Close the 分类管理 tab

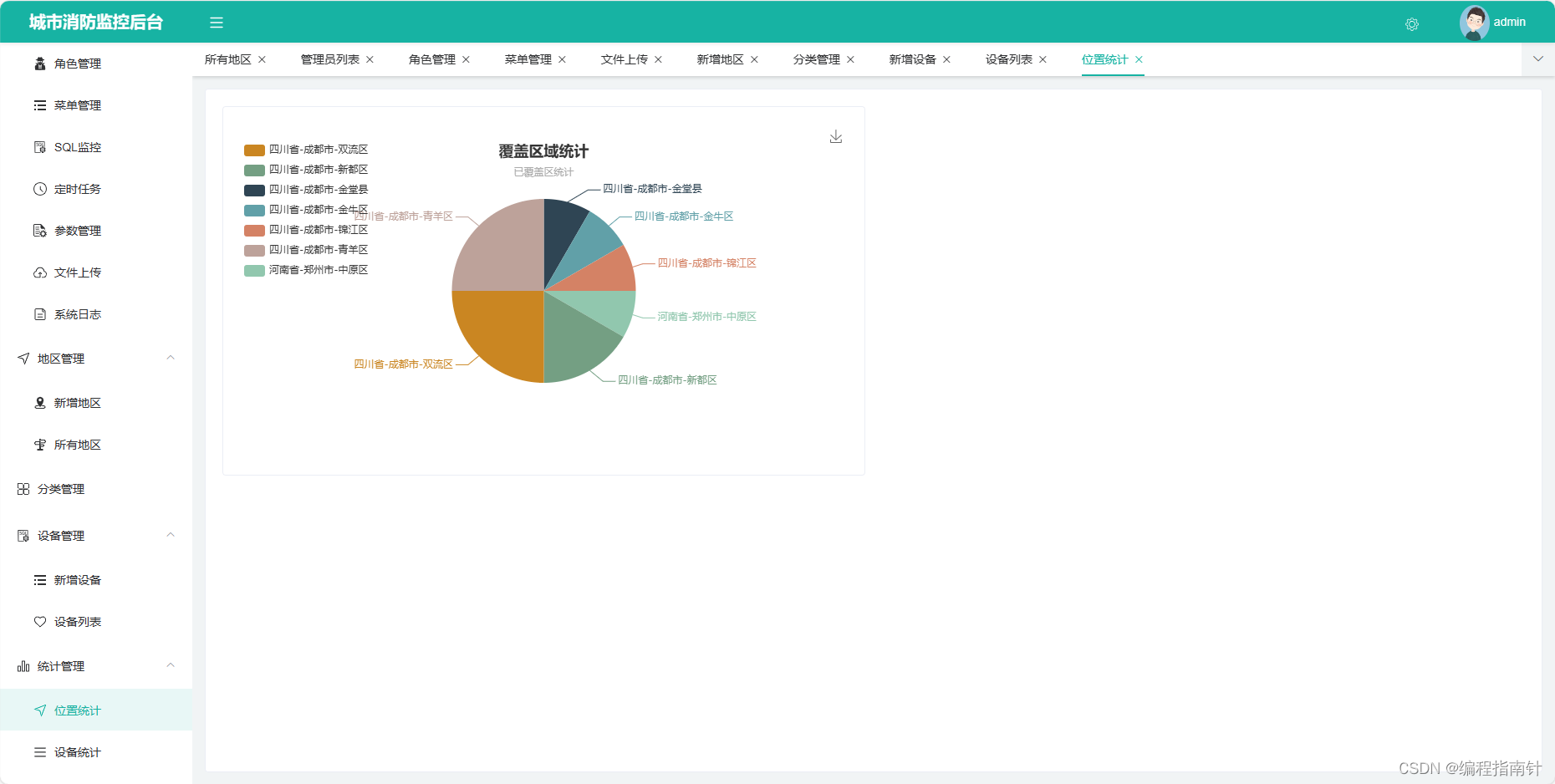(x=850, y=59)
